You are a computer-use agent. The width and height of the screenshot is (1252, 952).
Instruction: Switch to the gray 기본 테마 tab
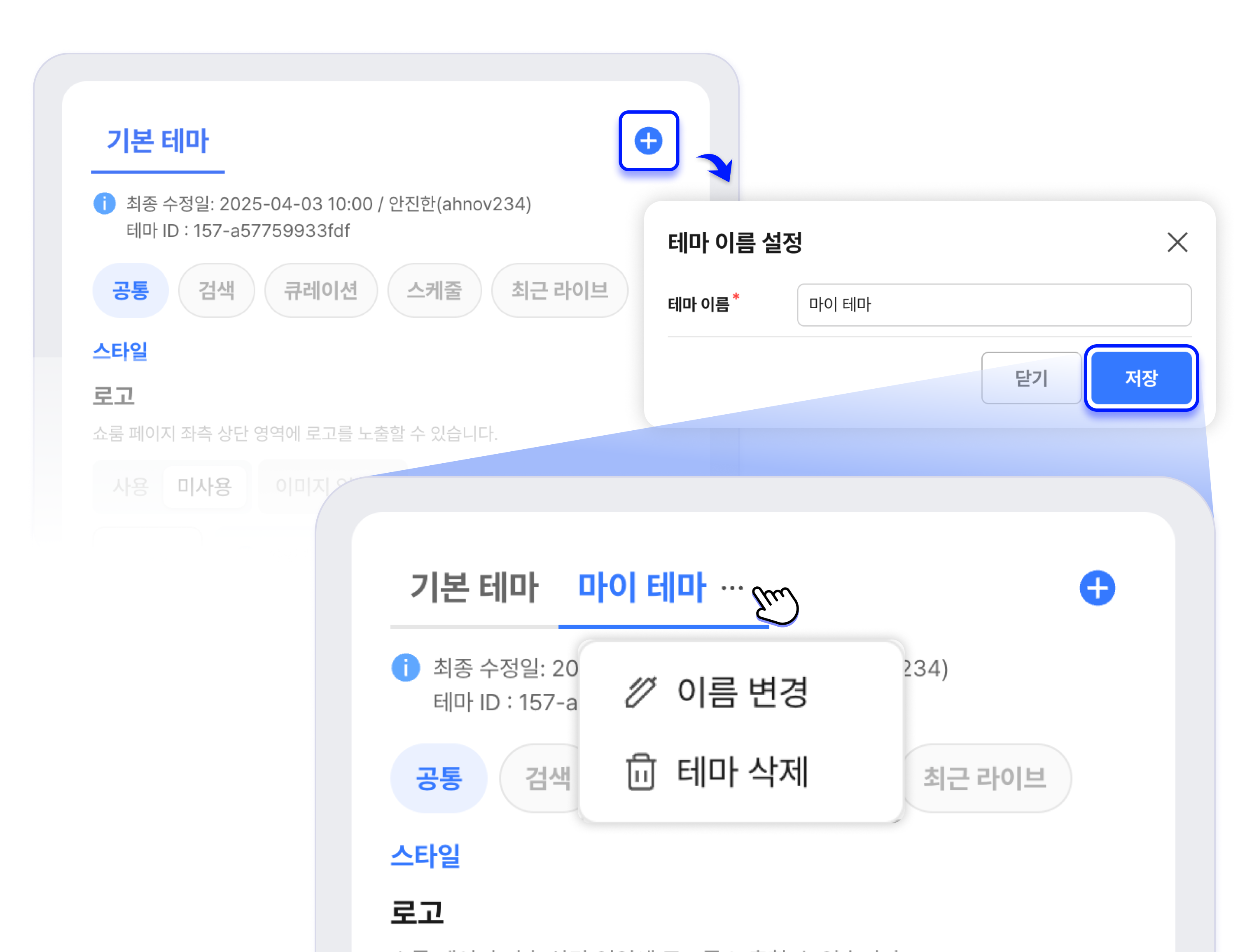474,586
